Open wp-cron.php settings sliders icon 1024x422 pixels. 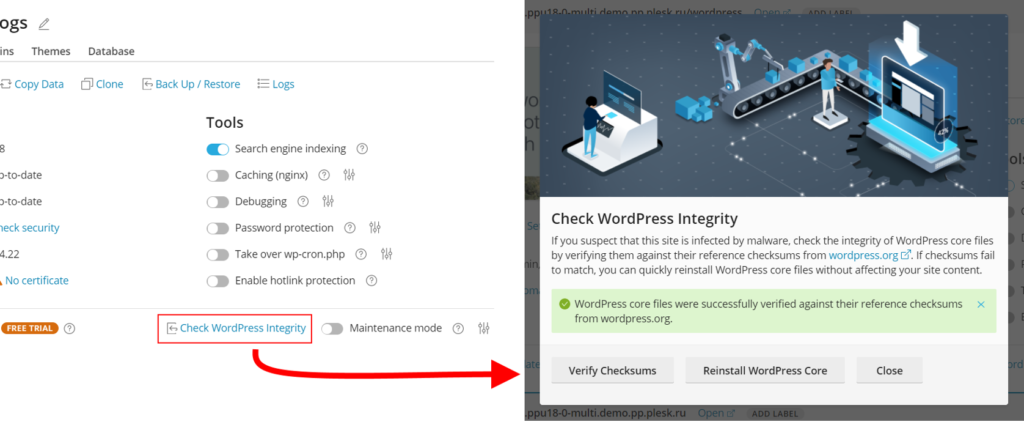(x=387, y=254)
